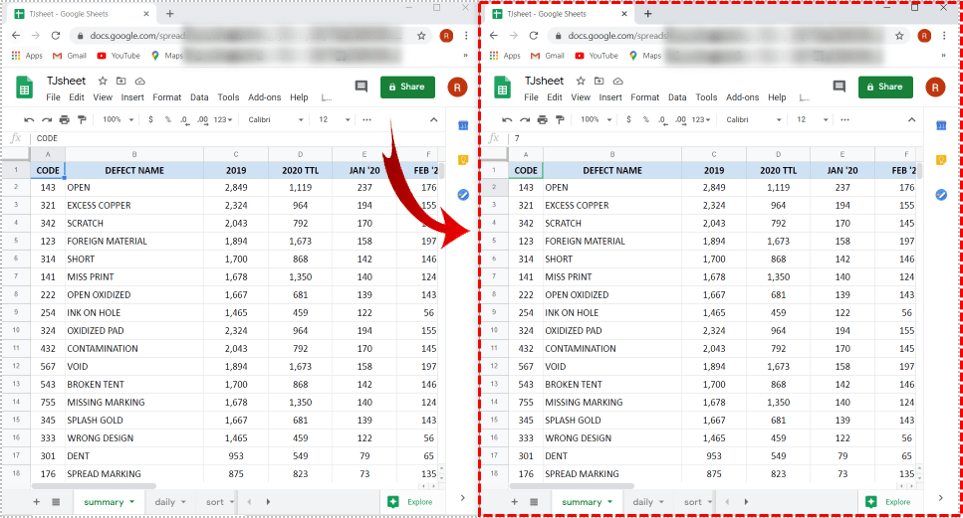Click the green Share button in right window
The height and width of the screenshot is (518, 963).
click(885, 87)
